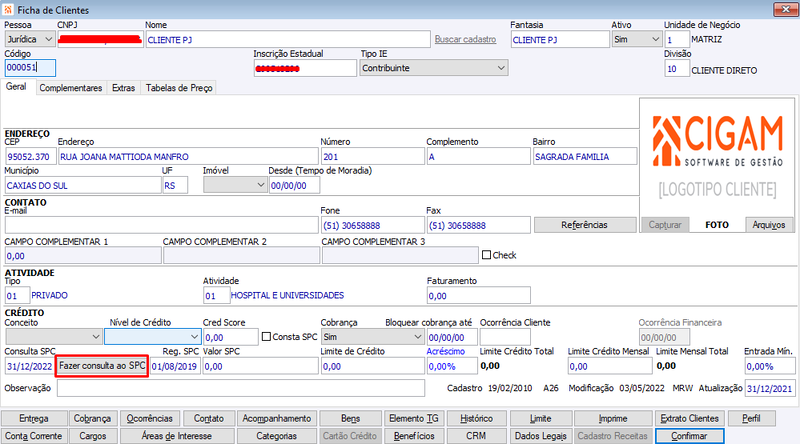Click the Fazer consulta ao SPC button

102,366
